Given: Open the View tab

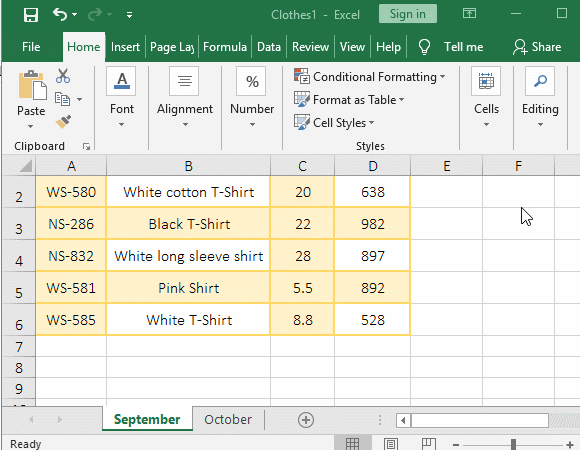Looking at the screenshot, I should pyautogui.click(x=352, y=47).
